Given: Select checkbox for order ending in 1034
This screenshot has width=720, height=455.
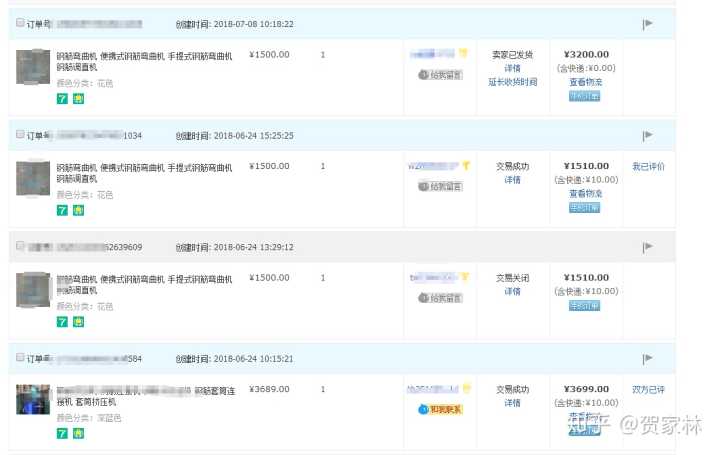Looking at the screenshot, I should tap(20, 134).
